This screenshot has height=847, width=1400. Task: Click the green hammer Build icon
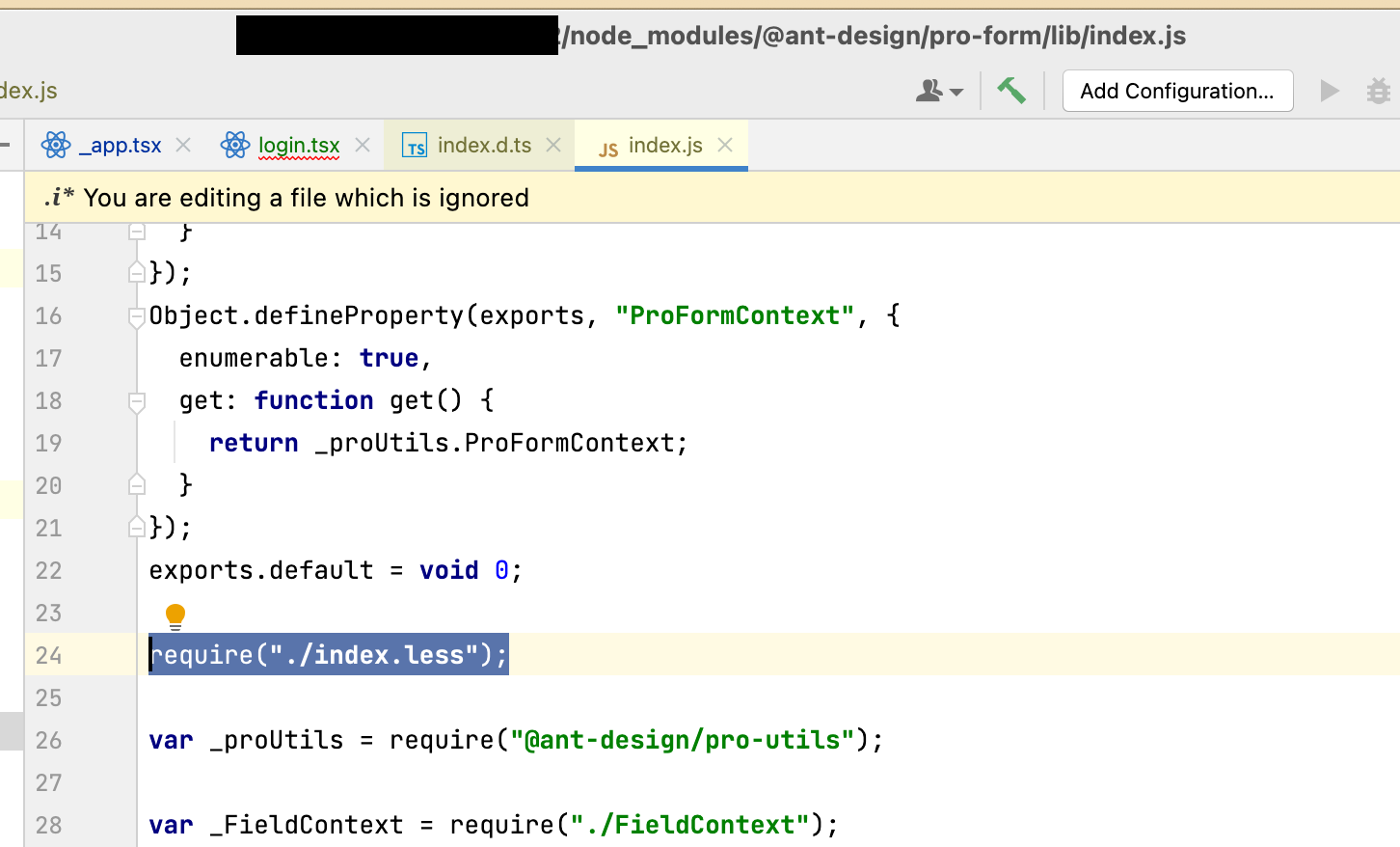(x=1011, y=91)
